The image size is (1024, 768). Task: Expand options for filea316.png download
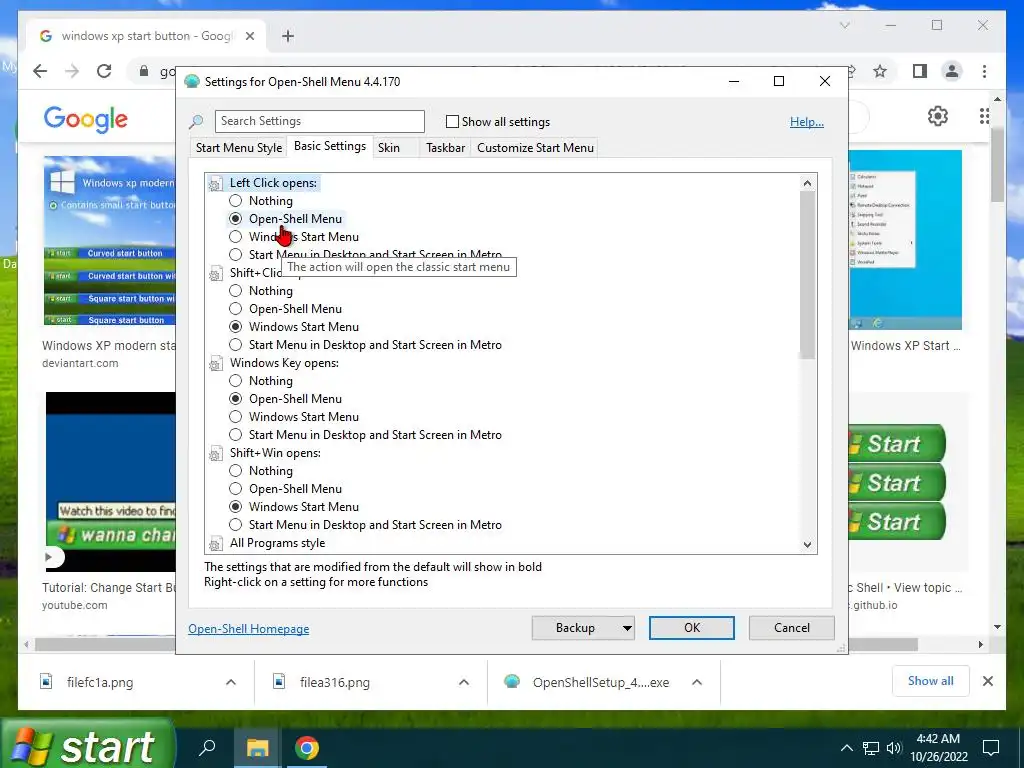coord(464,682)
